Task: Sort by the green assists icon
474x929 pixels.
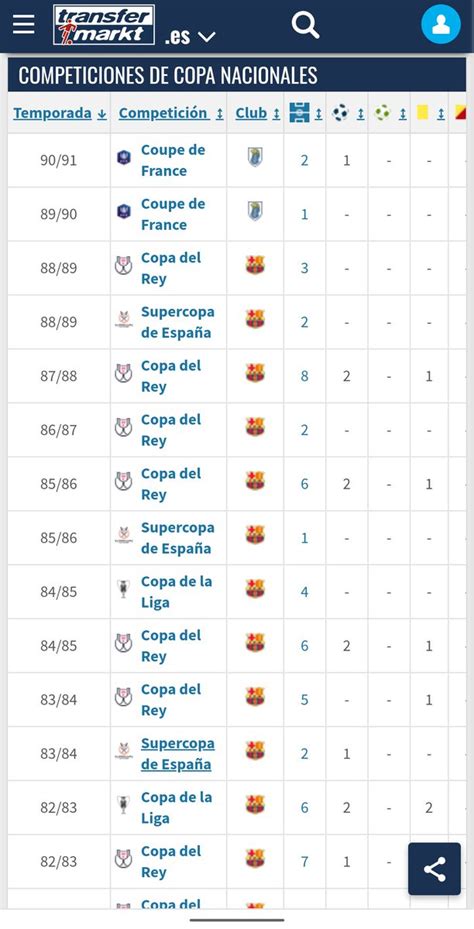Action: point(383,112)
